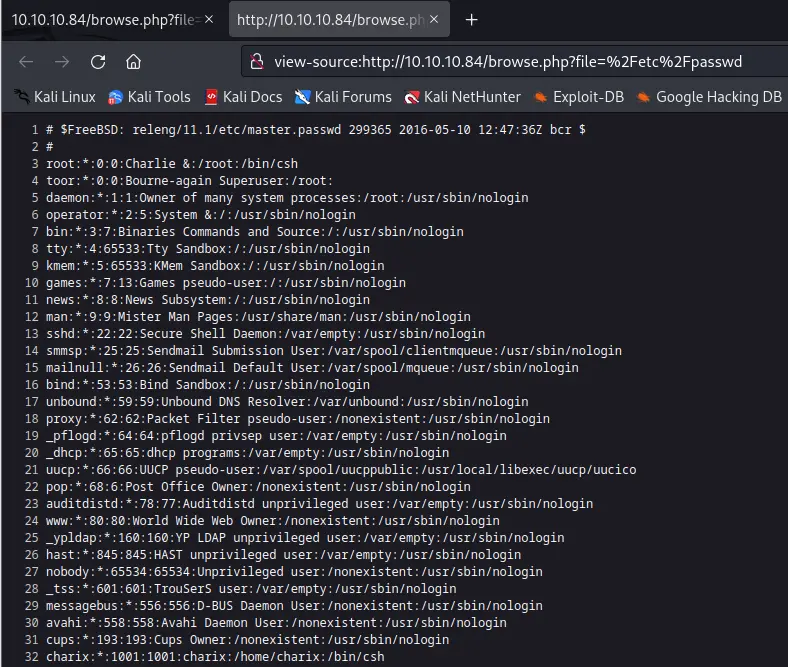Click the _ypldap YP LDAP line
Image resolution: width=788 pixels, height=667 pixels.
pyautogui.click(x=305, y=538)
